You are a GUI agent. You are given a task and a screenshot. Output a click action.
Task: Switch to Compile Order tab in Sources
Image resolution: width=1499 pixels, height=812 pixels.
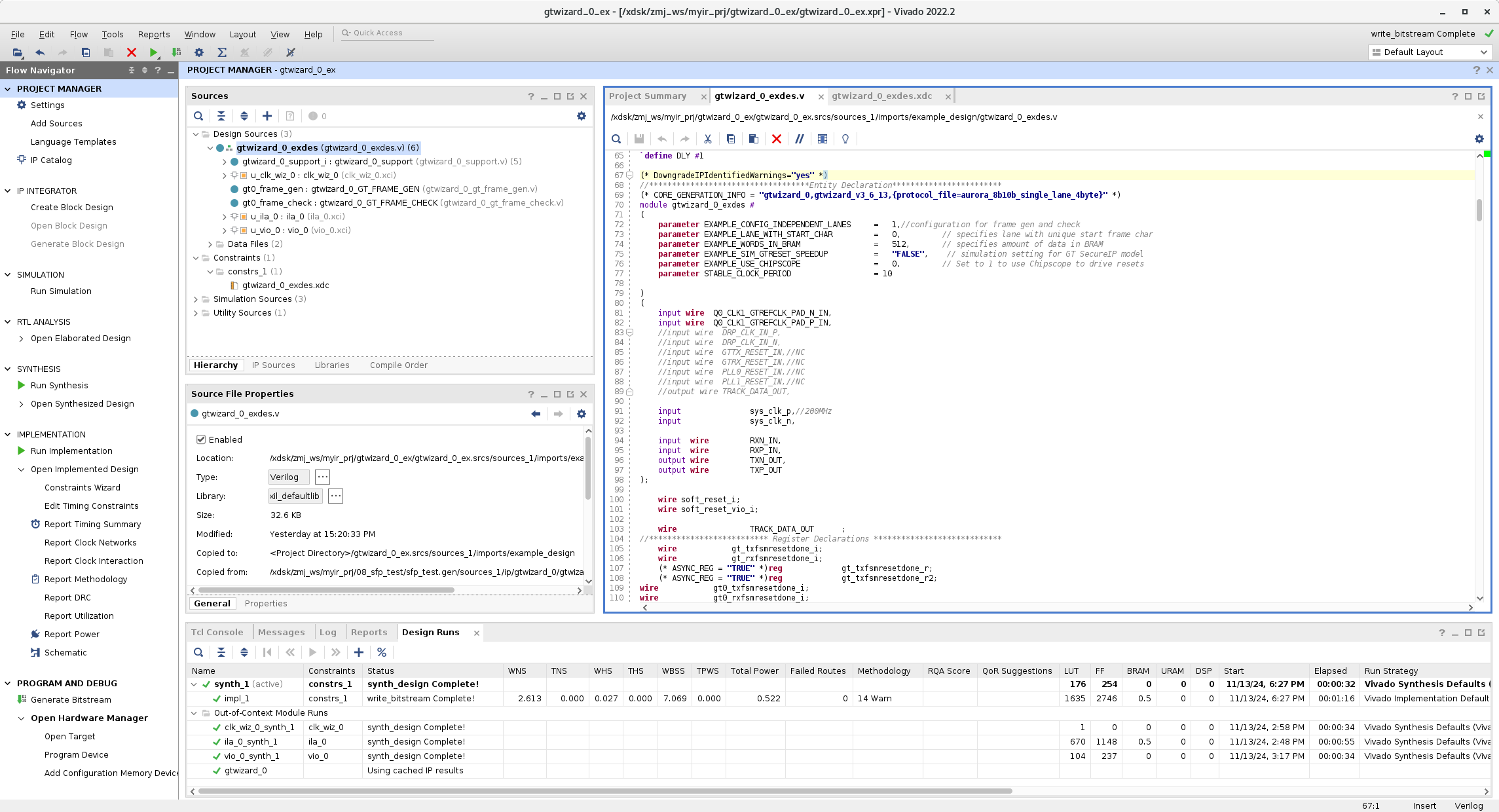click(398, 365)
